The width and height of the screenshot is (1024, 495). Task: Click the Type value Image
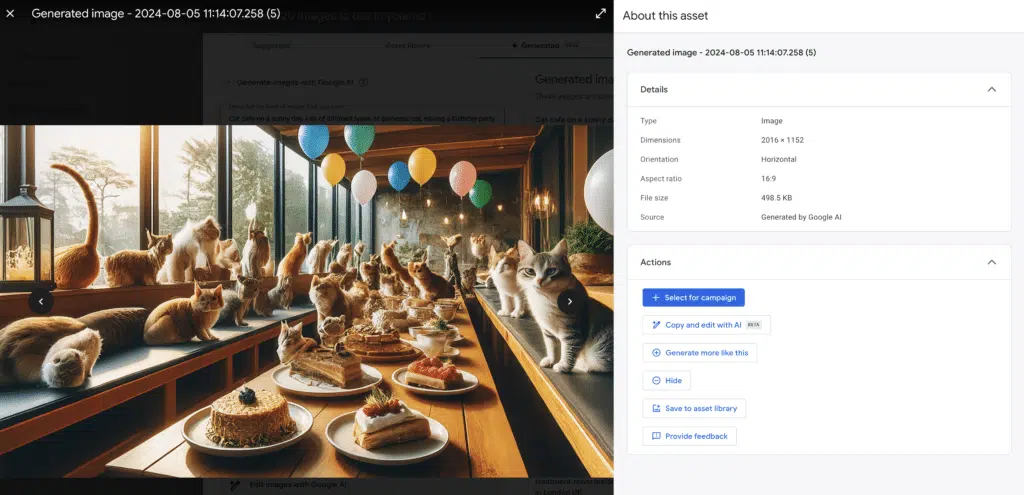pos(771,121)
